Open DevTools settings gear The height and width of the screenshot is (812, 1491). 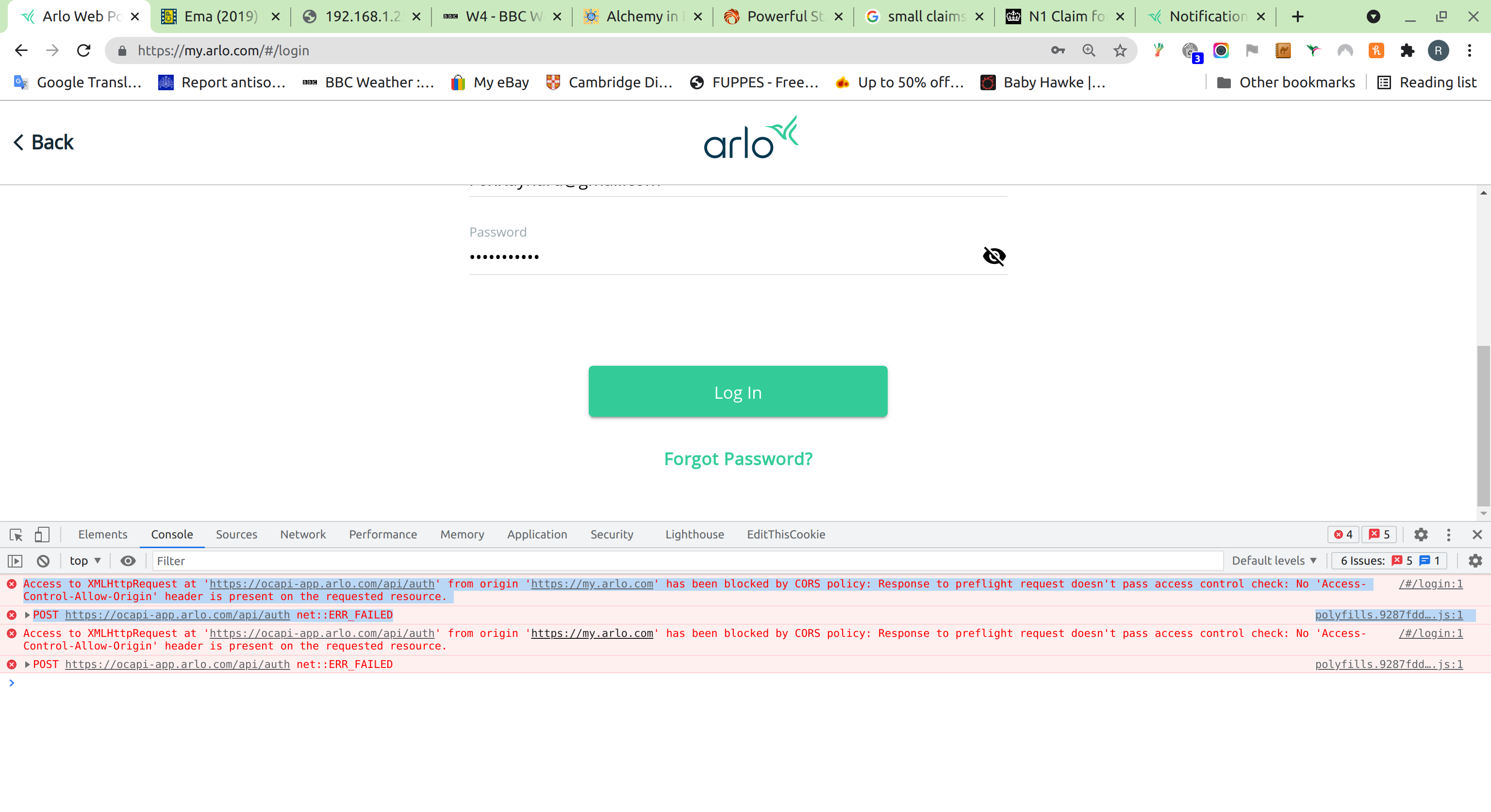tap(1421, 535)
